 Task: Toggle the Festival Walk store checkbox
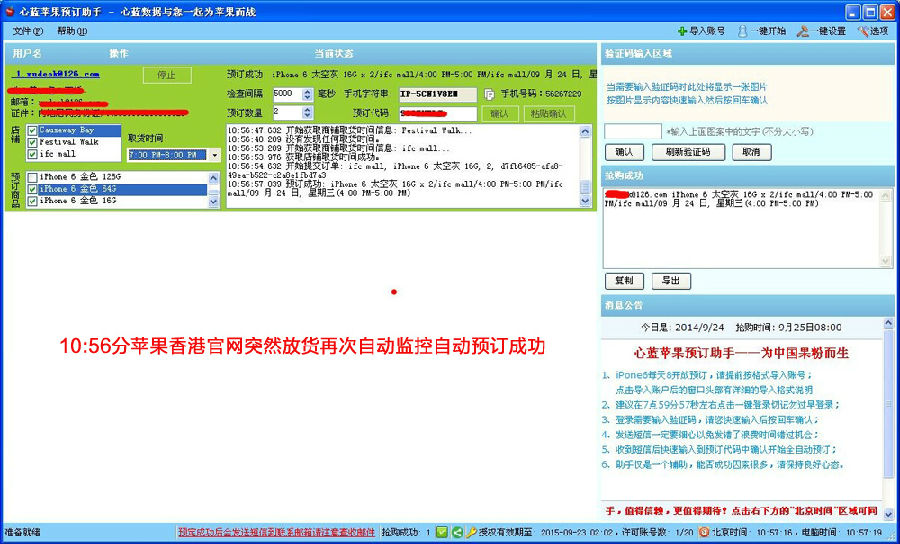[33, 142]
